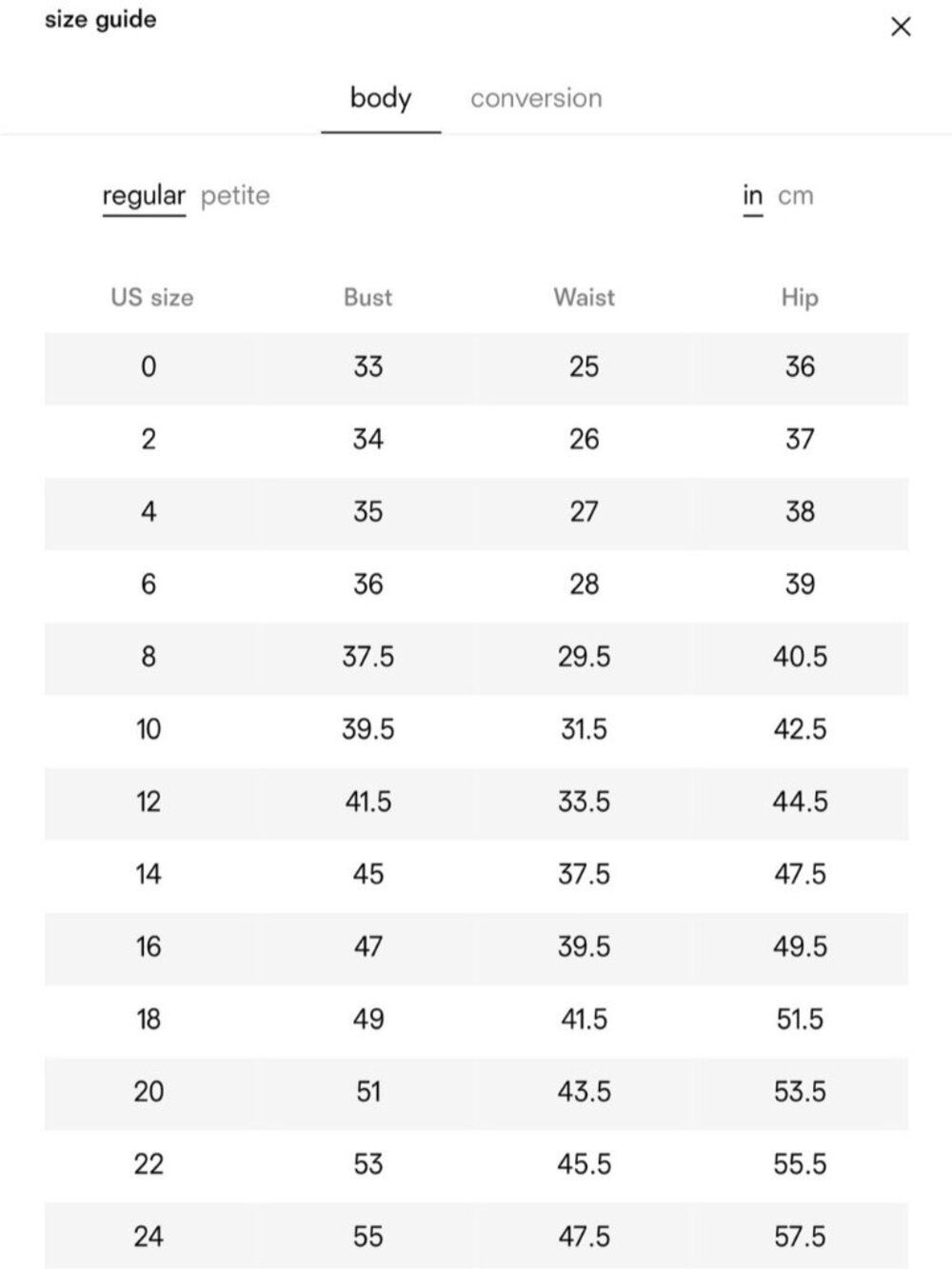This screenshot has height=1269, width=952.
Task: Select the body tab
Action: tap(381, 98)
